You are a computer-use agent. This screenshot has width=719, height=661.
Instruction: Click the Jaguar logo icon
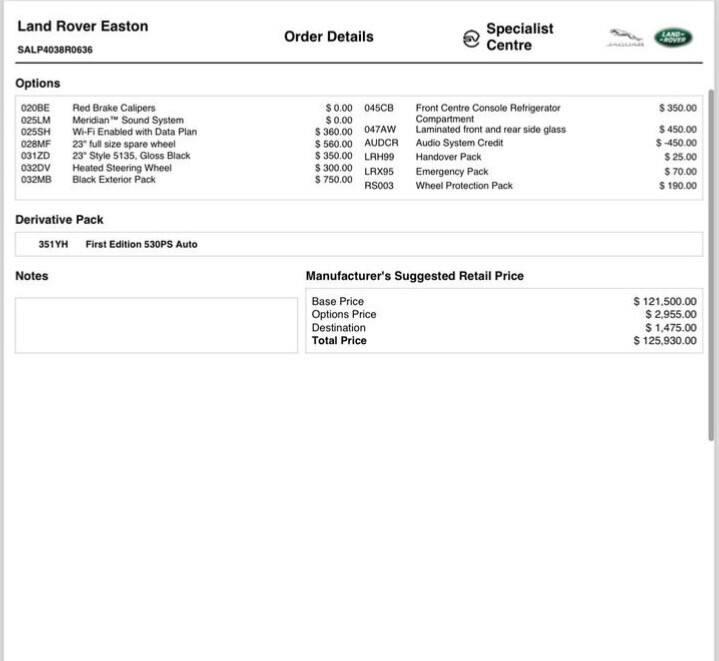[x=625, y=38]
